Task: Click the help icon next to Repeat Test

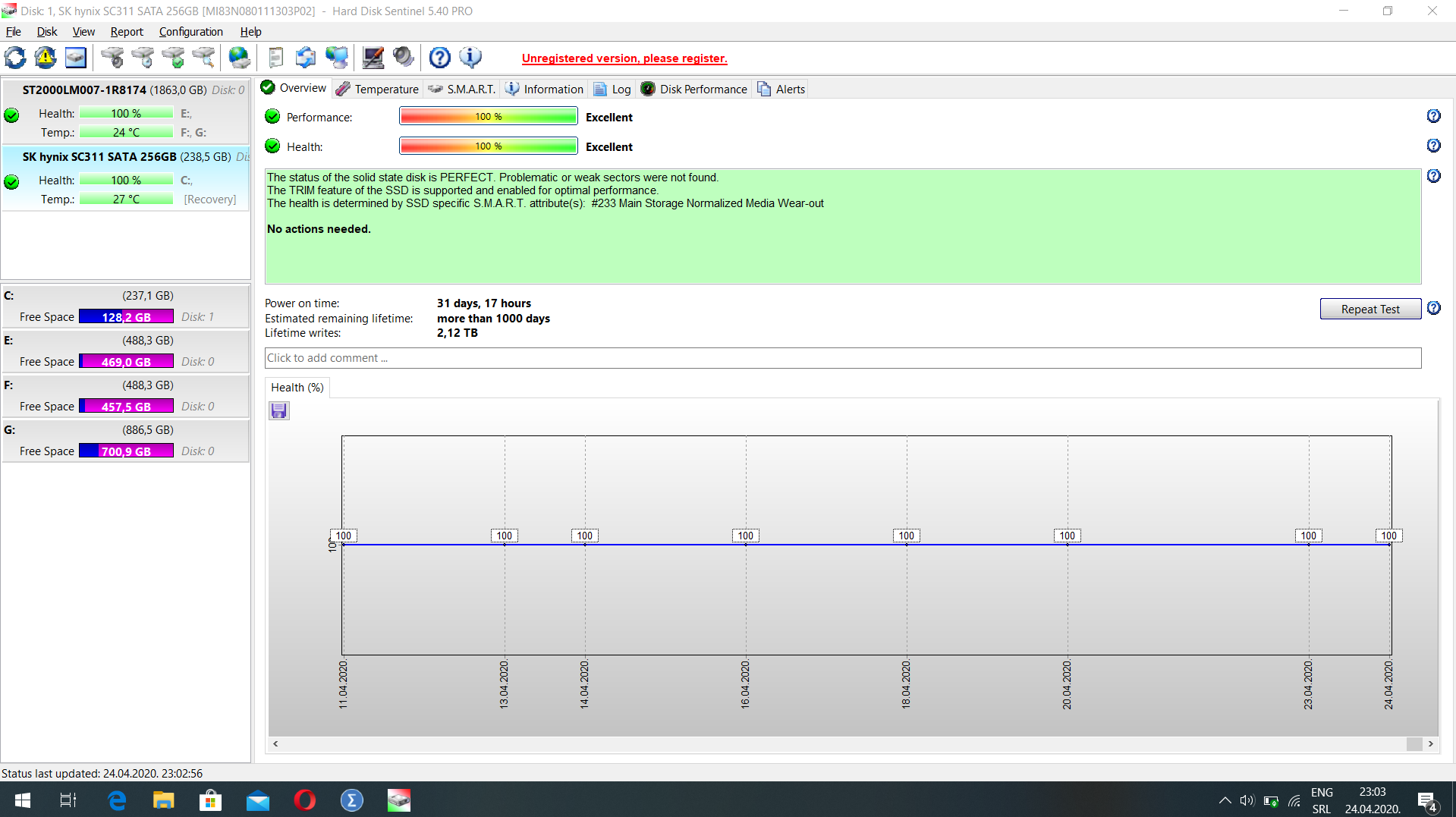Action: click(x=1433, y=308)
